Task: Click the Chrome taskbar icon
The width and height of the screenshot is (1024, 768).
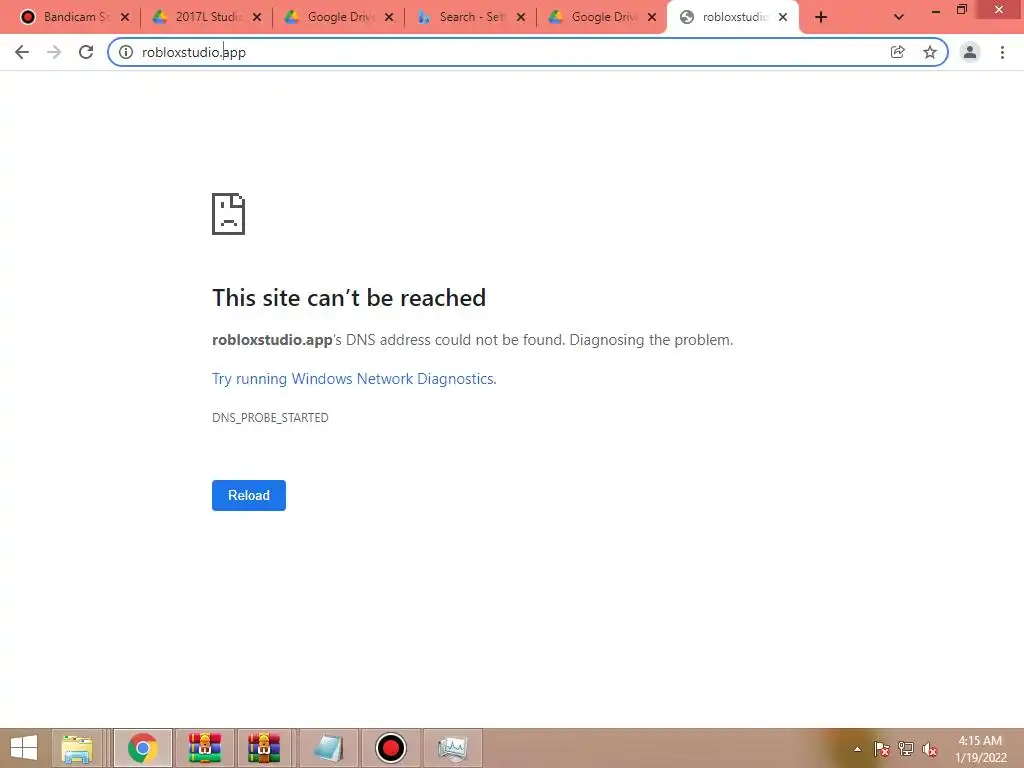Action: [x=143, y=748]
